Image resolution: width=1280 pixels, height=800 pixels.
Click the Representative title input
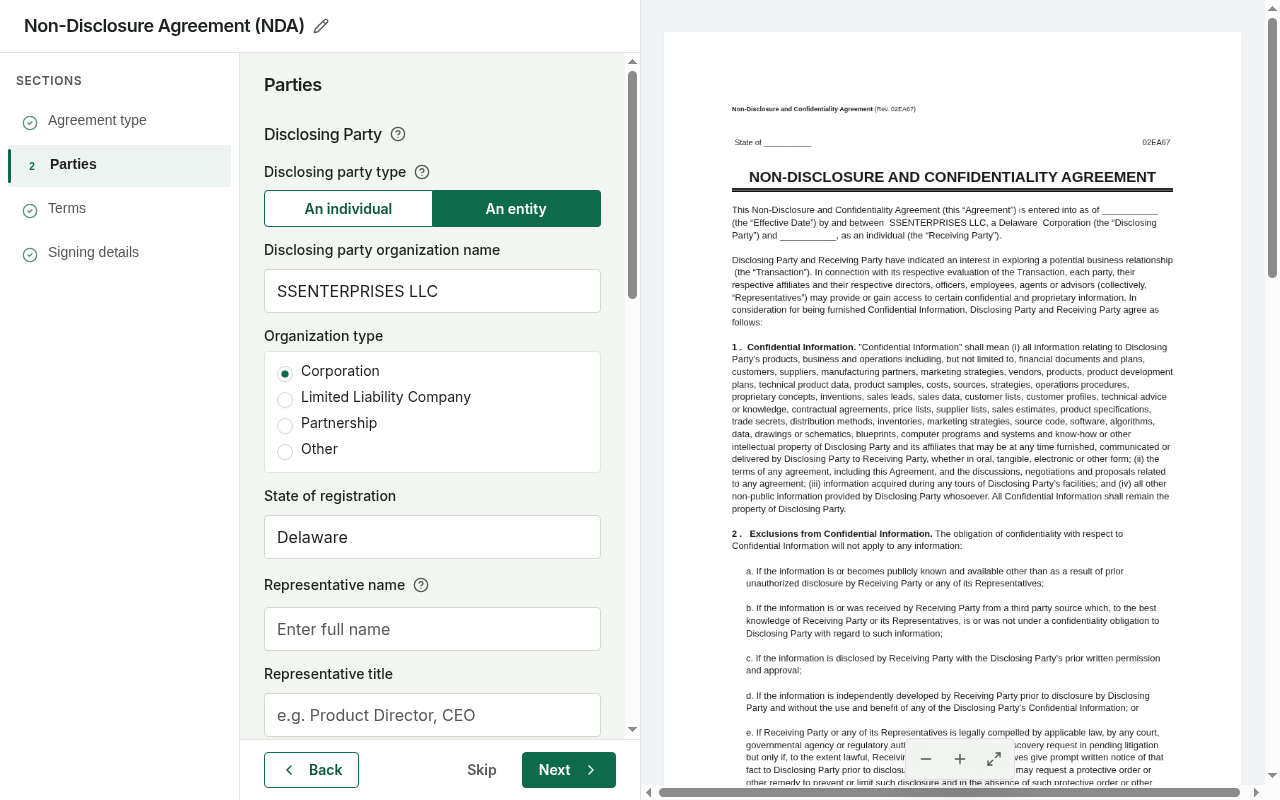[432, 715]
